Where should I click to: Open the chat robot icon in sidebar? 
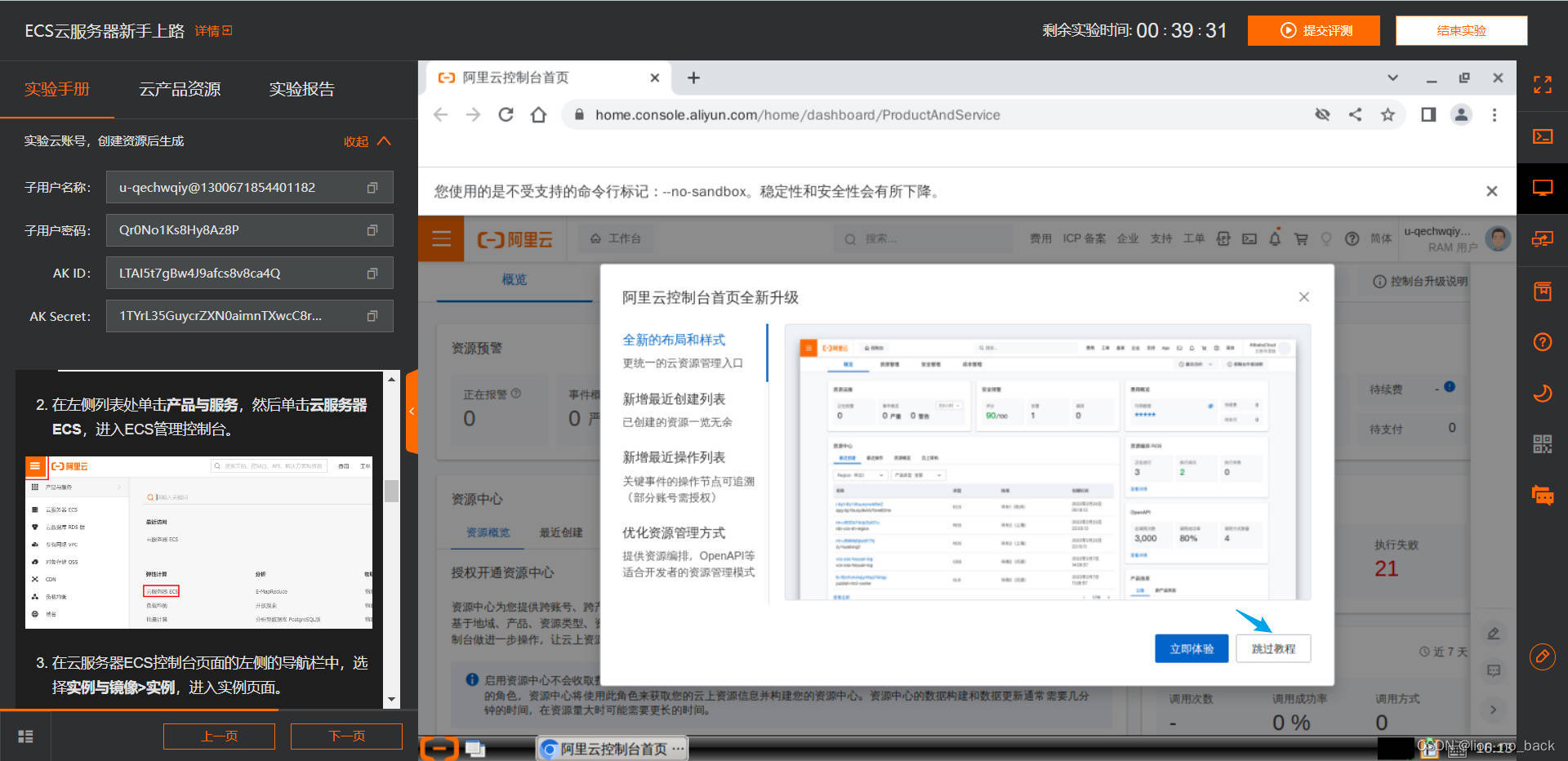pos(1542,495)
